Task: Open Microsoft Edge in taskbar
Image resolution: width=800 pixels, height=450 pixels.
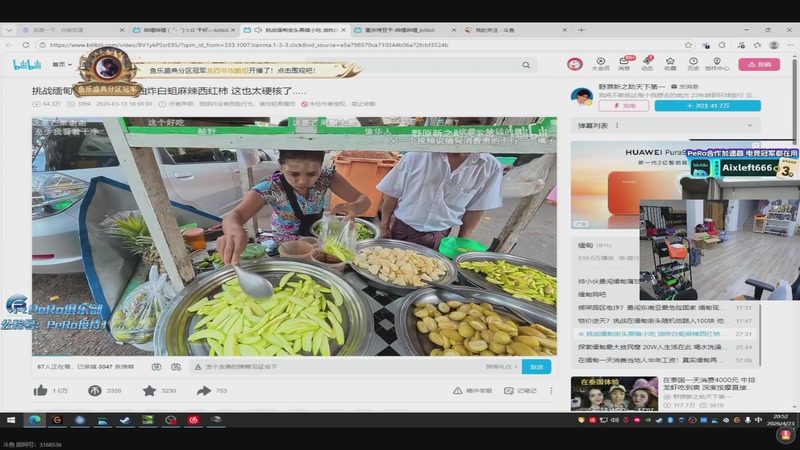Action: coord(34,420)
